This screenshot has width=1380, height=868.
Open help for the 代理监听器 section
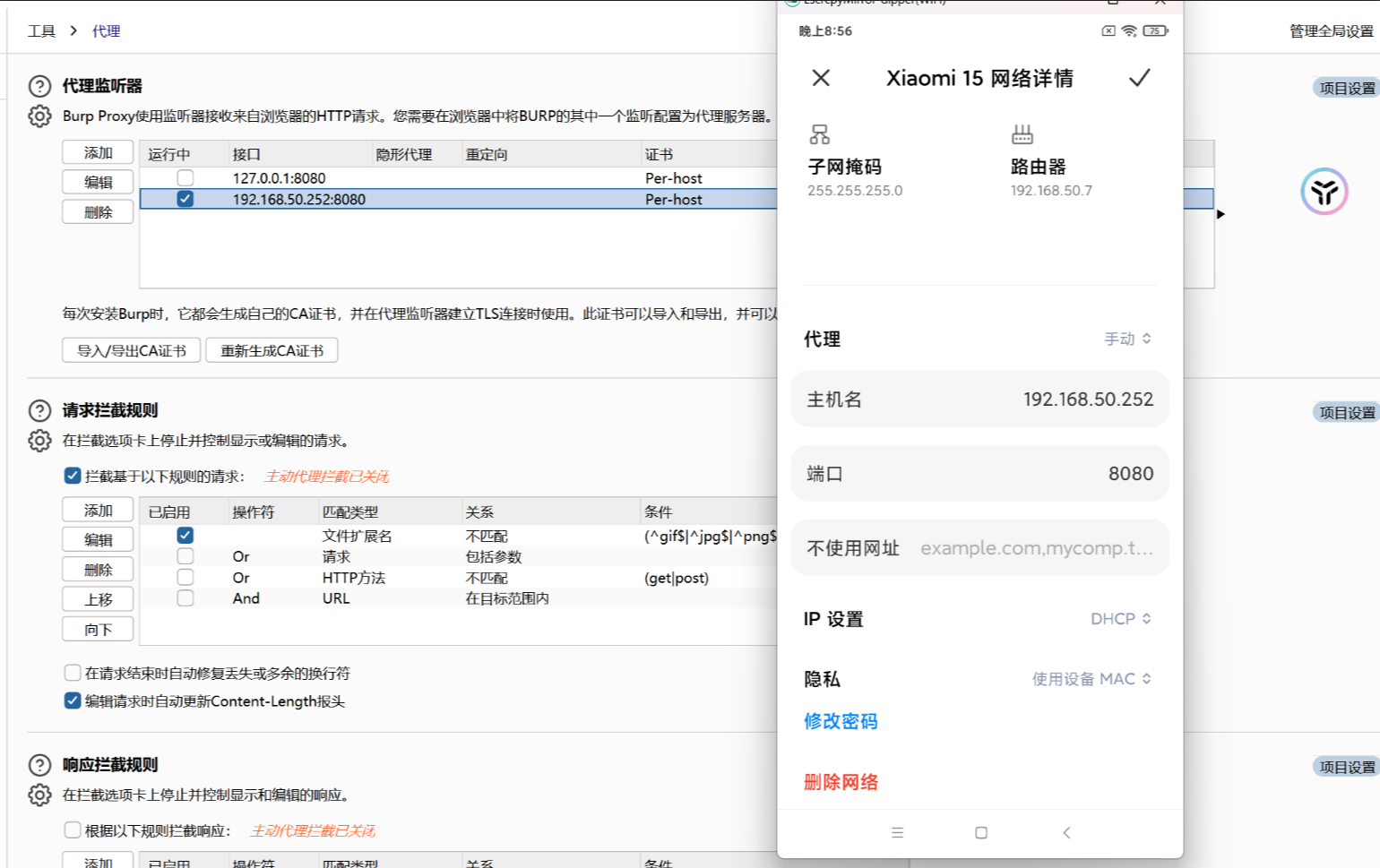click(x=39, y=86)
